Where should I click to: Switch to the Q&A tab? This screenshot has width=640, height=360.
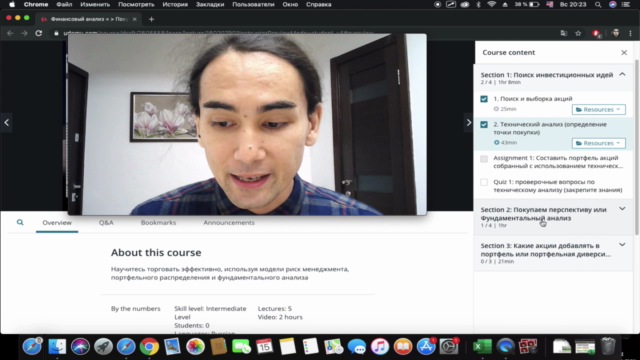tap(106, 222)
